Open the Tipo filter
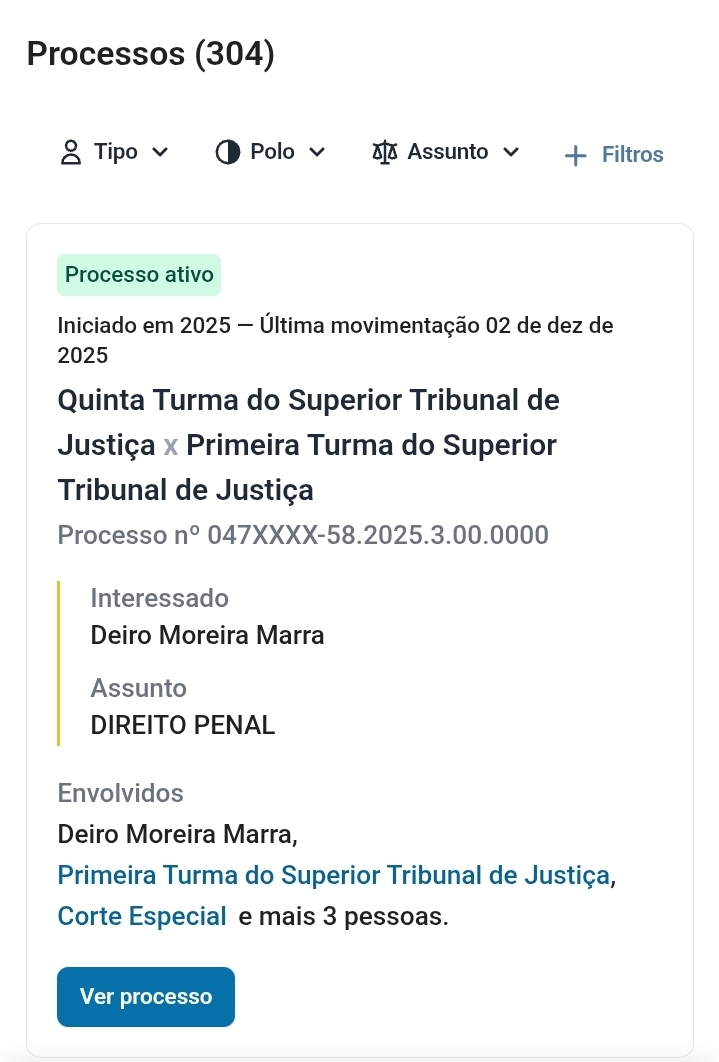 116,152
